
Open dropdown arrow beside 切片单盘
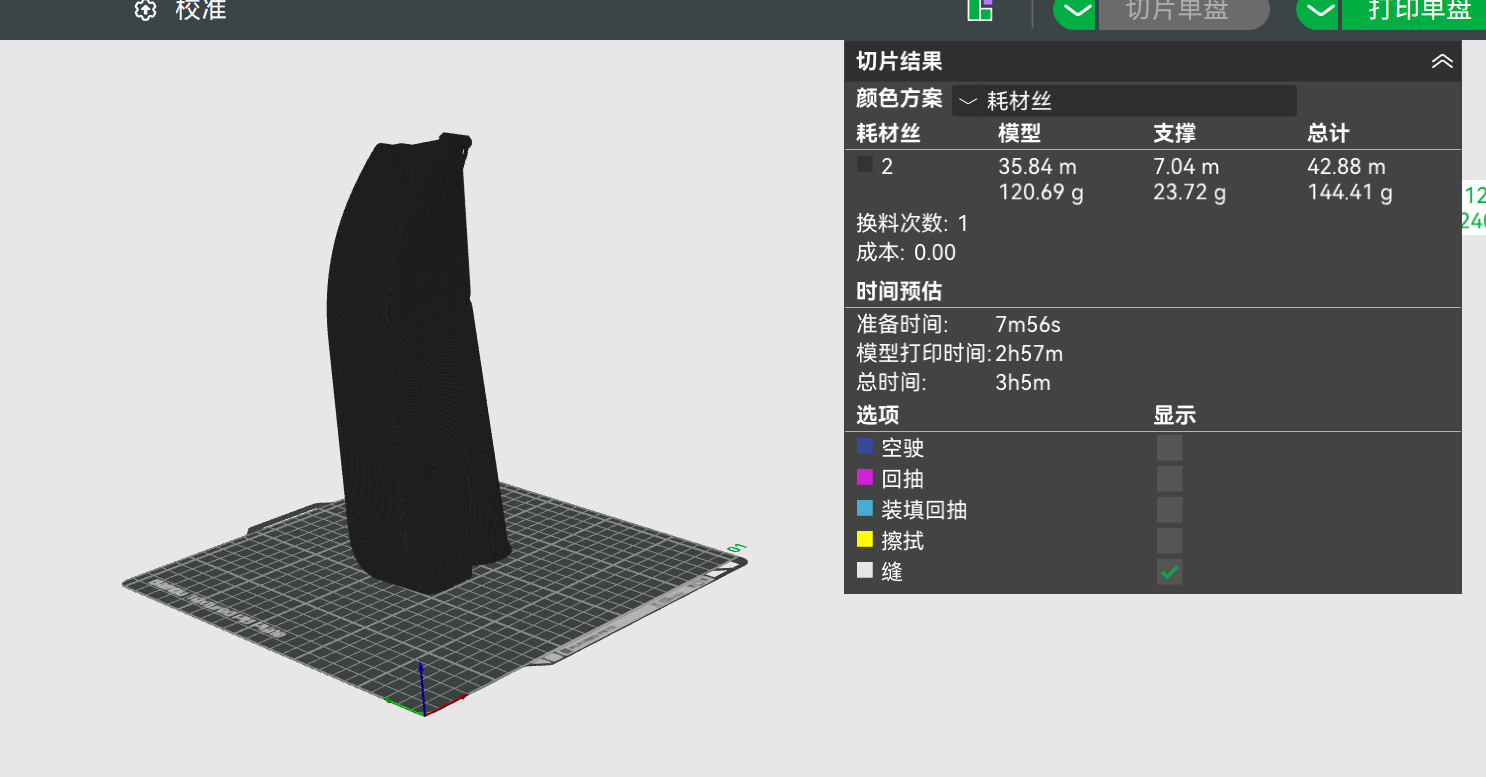(x=1076, y=12)
